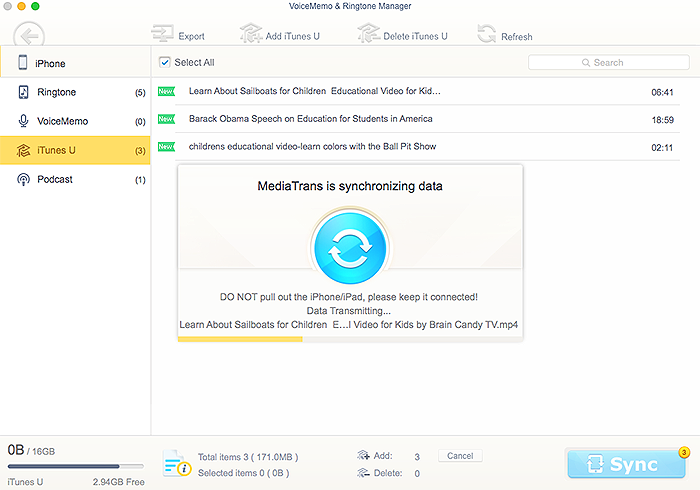
Task: Open the VoiceMemo category
Action: pos(75,121)
